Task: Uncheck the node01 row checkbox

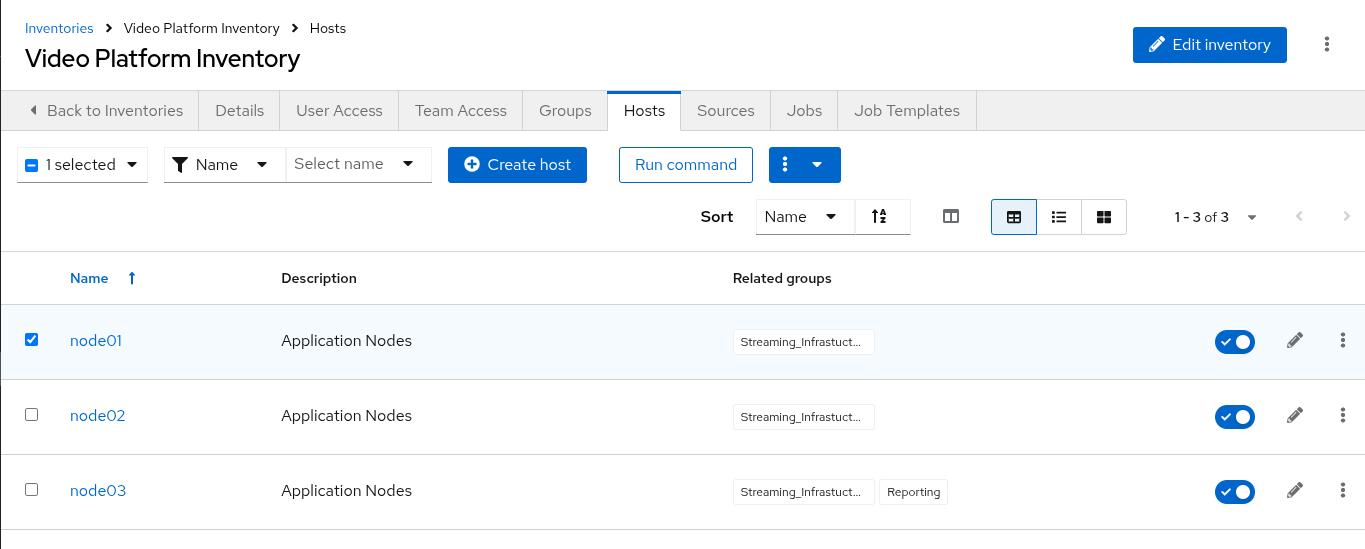Action: [x=31, y=340]
